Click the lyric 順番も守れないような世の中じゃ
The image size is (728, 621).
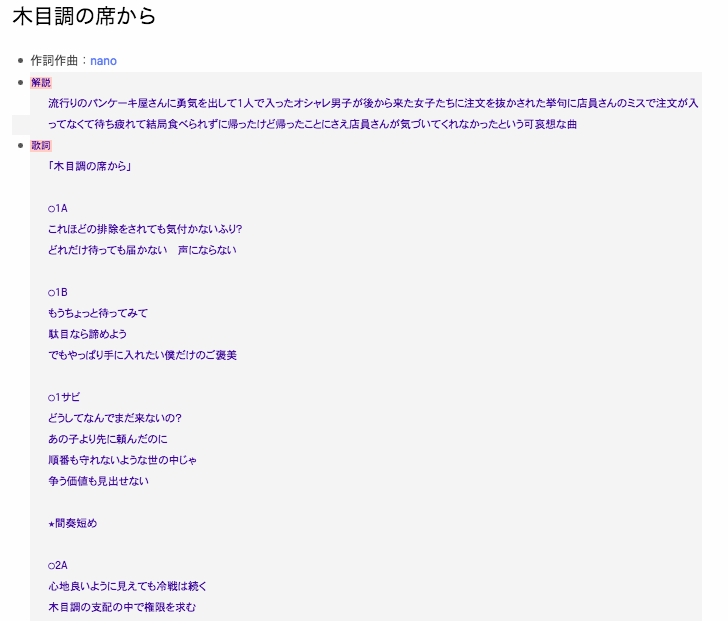point(122,460)
